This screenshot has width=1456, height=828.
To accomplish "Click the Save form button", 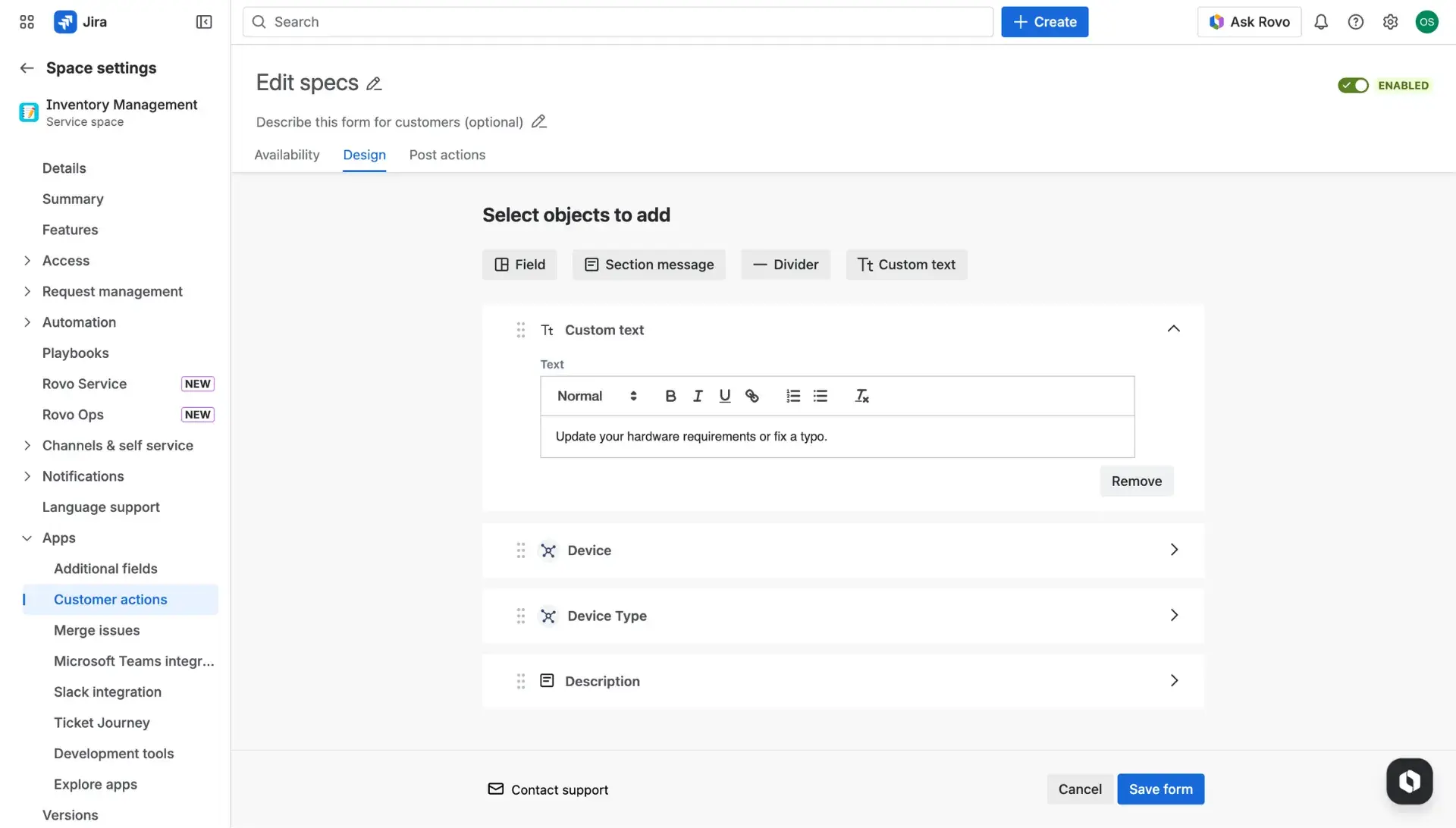I will pyautogui.click(x=1160, y=789).
